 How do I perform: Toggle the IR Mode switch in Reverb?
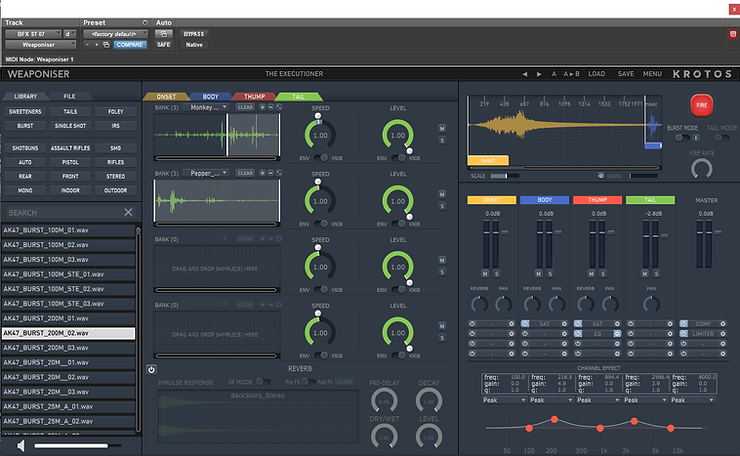coord(262,382)
